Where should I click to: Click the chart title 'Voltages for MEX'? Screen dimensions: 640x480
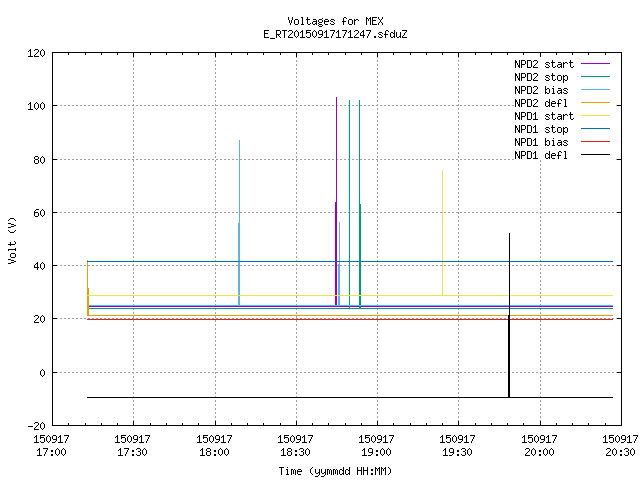(335, 21)
